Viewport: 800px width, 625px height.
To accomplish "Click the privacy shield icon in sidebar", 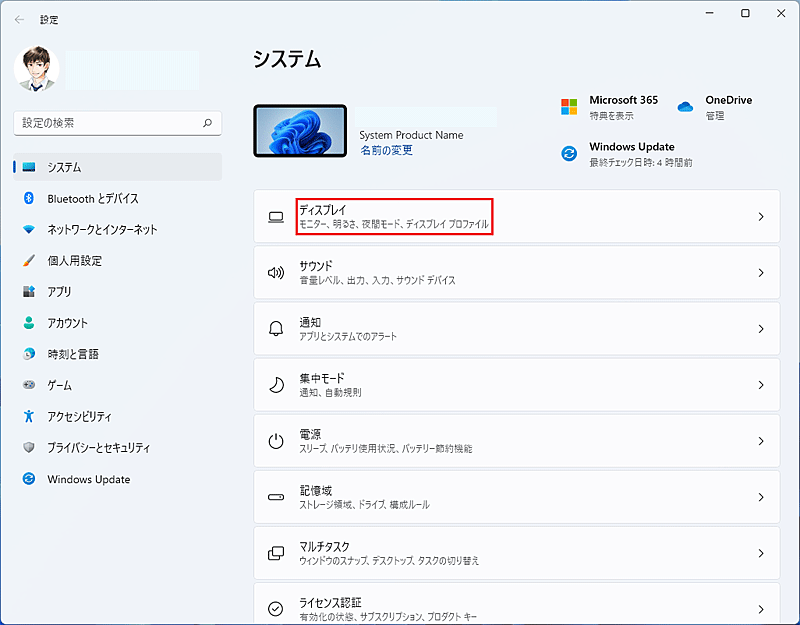I will pyautogui.click(x=29, y=447).
